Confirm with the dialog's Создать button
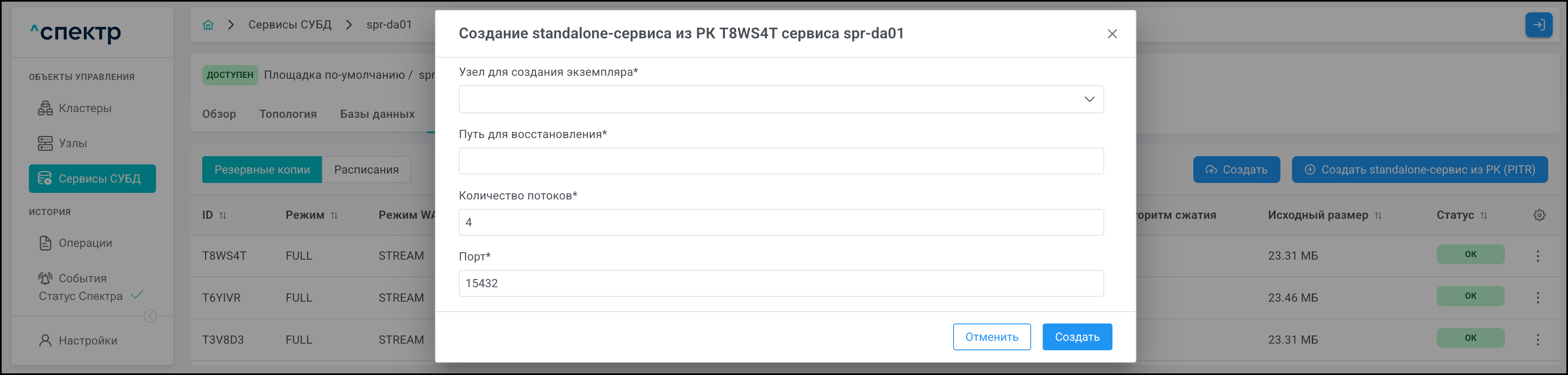 click(x=1076, y=337)
